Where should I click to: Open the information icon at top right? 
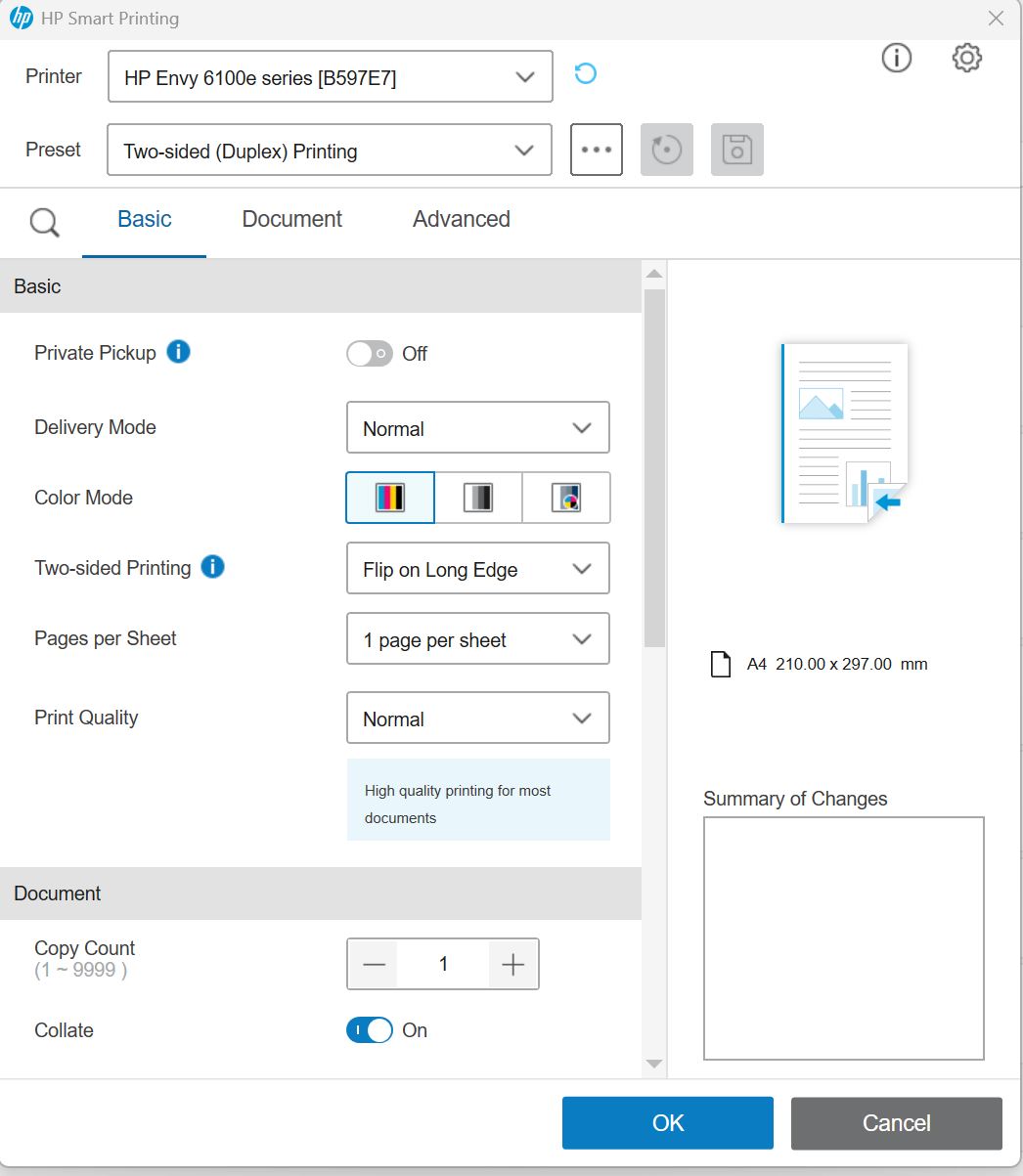coord(897,59)
